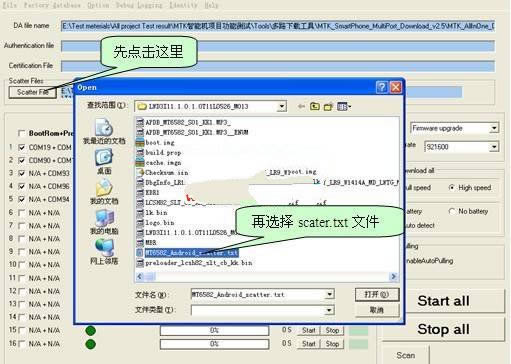The height and width of the screenshot is (364, 511).
Task: Toggle BootRom+Pre checkbox
Action: pos(22,133)
